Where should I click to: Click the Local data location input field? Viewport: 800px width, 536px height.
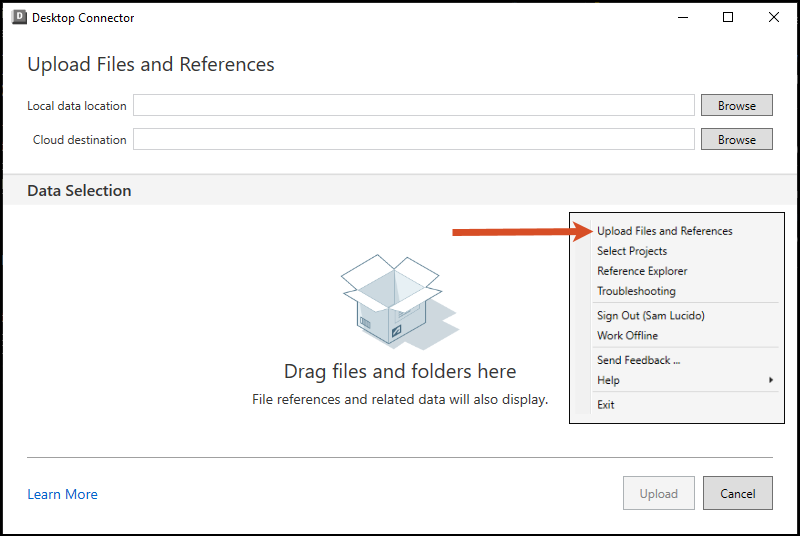tap(414, 106)
